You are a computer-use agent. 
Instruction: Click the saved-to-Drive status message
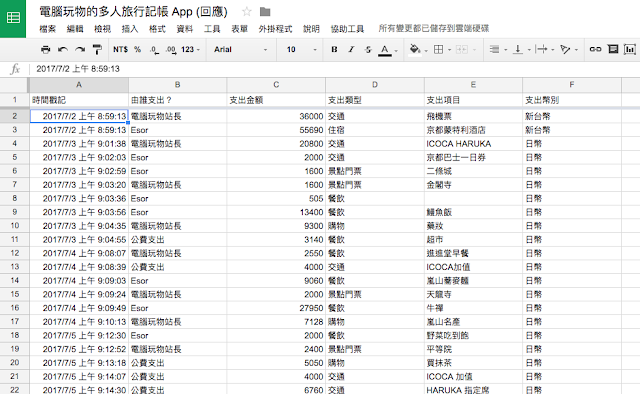point(433,28)
